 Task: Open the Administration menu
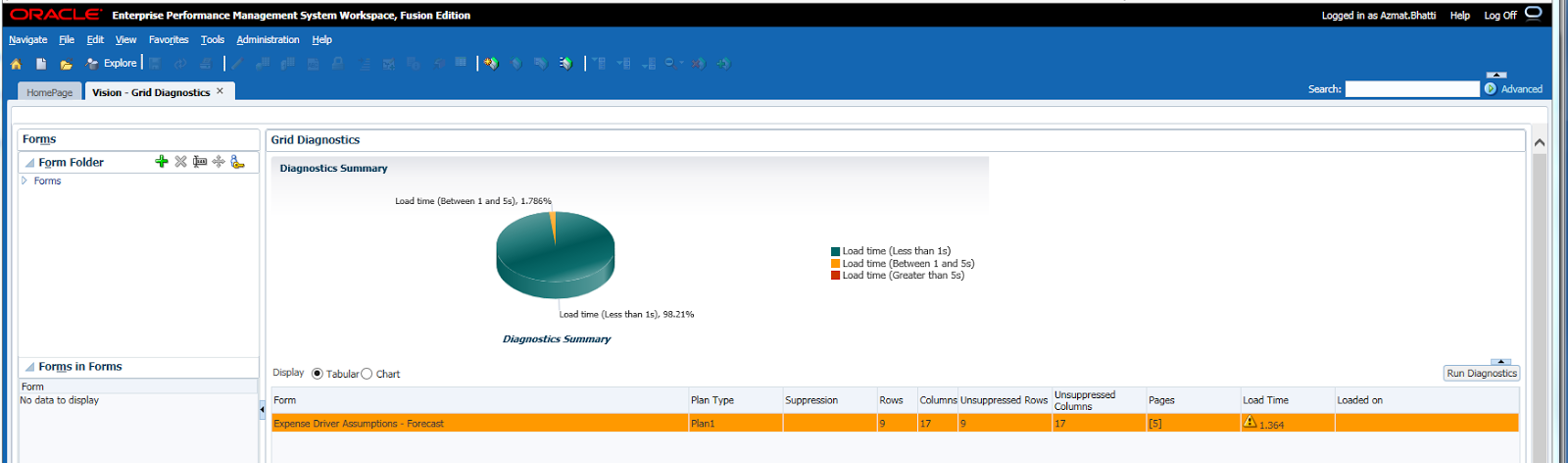click(268, 39)
